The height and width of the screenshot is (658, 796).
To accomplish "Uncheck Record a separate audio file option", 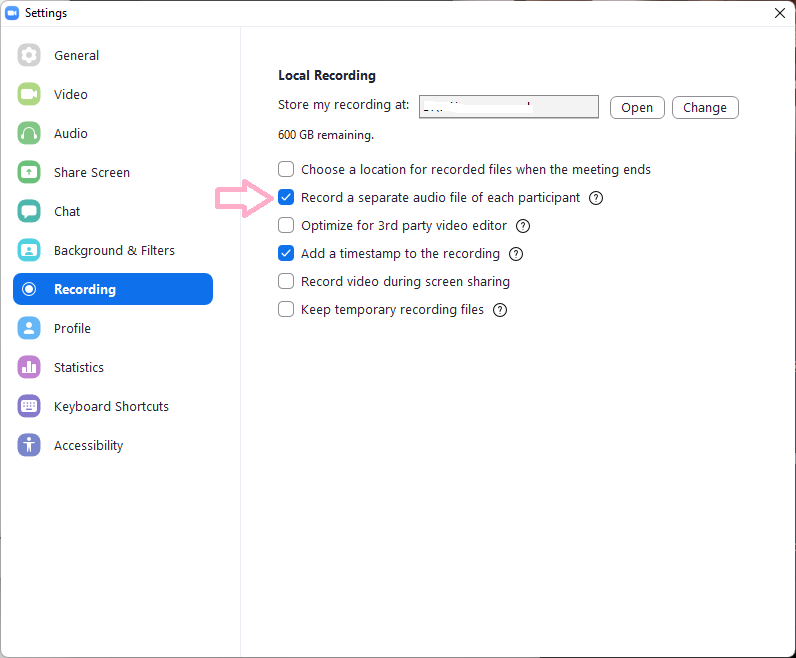I will pyautogui.click(x=286, y=198).
